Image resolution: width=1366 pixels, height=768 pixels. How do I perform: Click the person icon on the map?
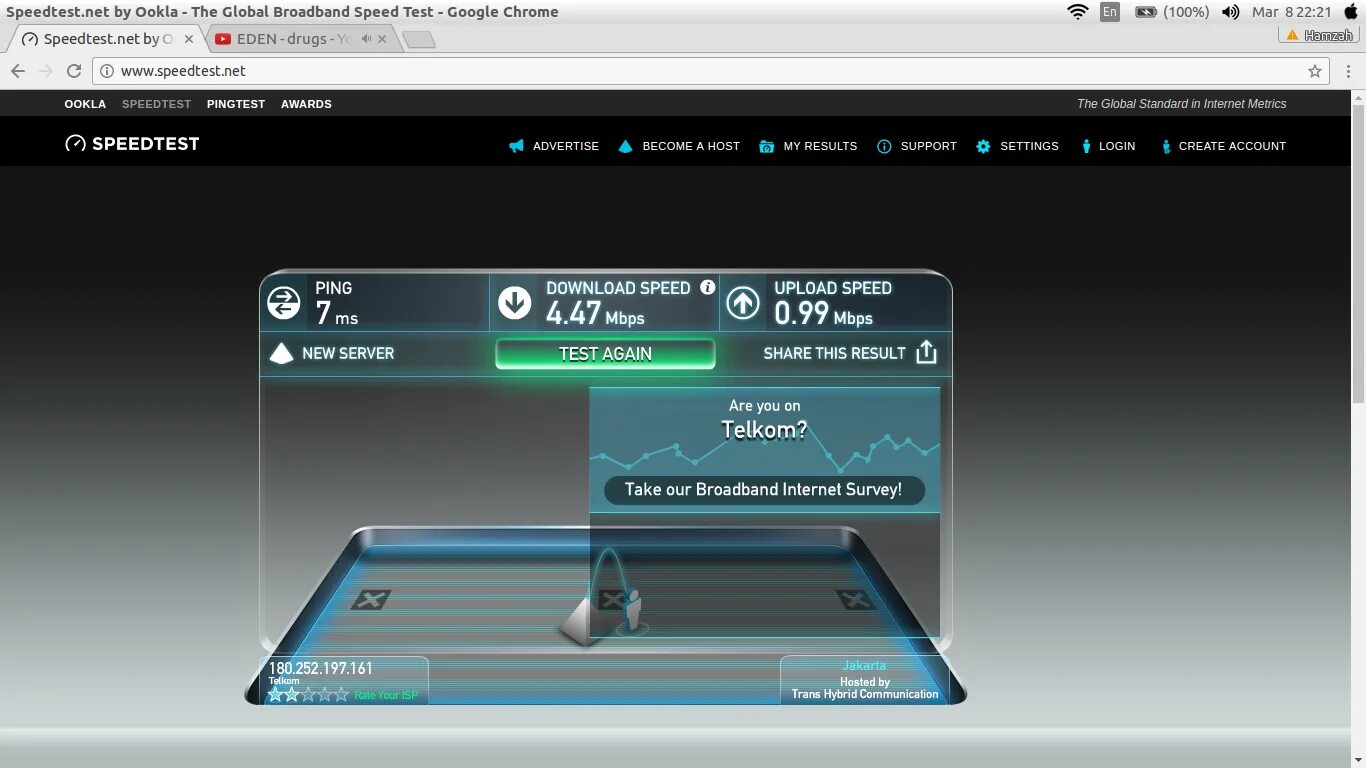[x=631, y=610]
